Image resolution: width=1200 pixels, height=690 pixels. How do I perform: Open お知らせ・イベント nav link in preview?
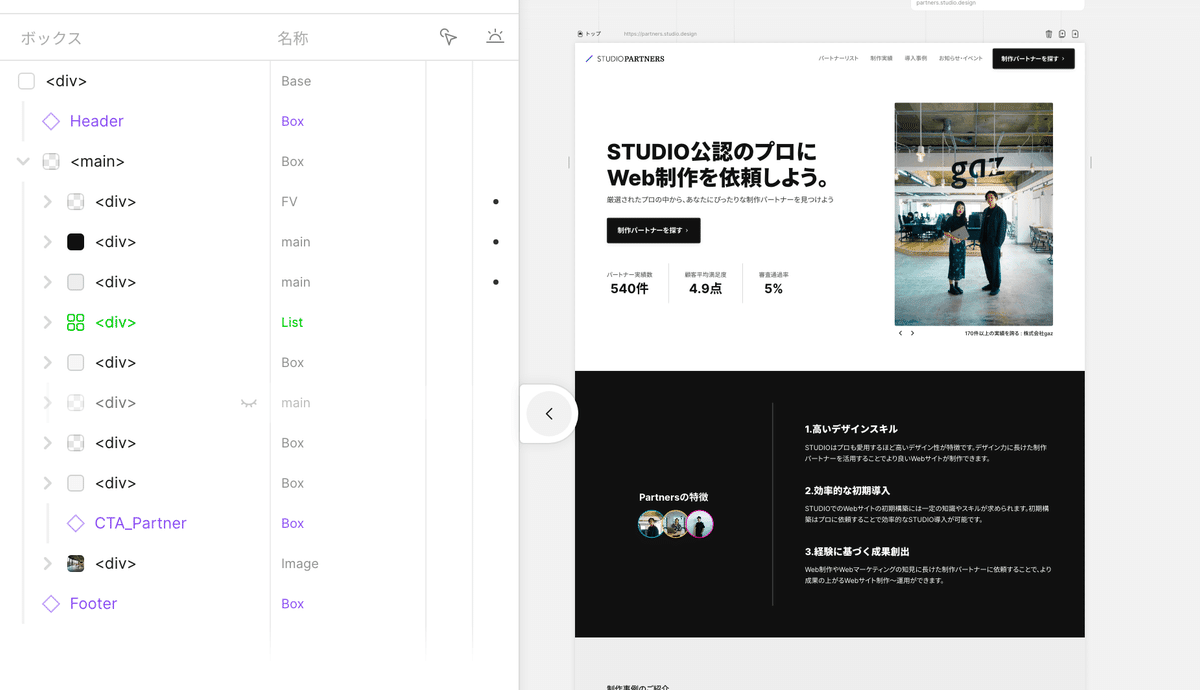pos(960,59)
